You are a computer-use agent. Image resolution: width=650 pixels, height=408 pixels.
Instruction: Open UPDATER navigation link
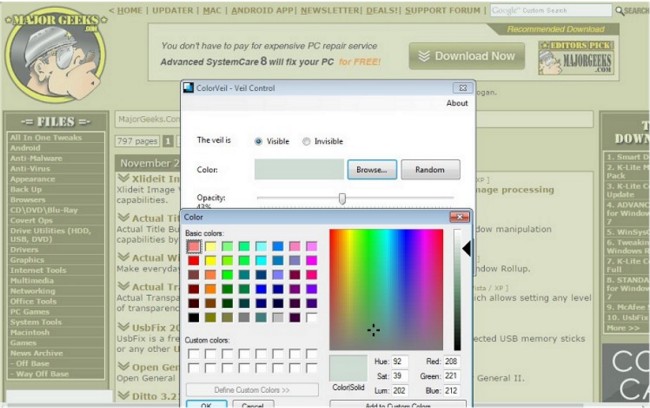point(172,10)
